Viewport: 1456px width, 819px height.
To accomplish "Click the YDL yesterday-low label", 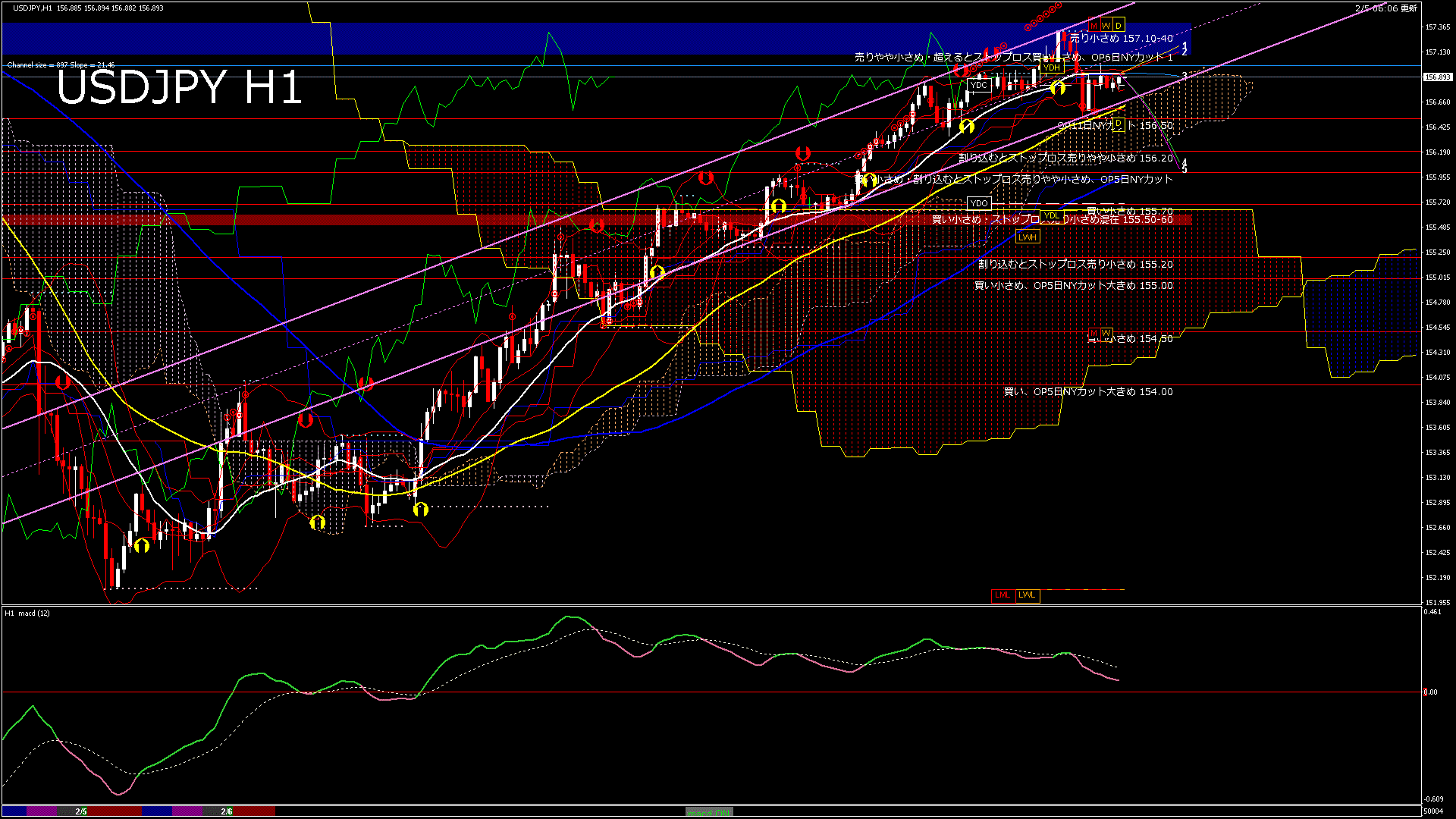I will coord(1051,216).
